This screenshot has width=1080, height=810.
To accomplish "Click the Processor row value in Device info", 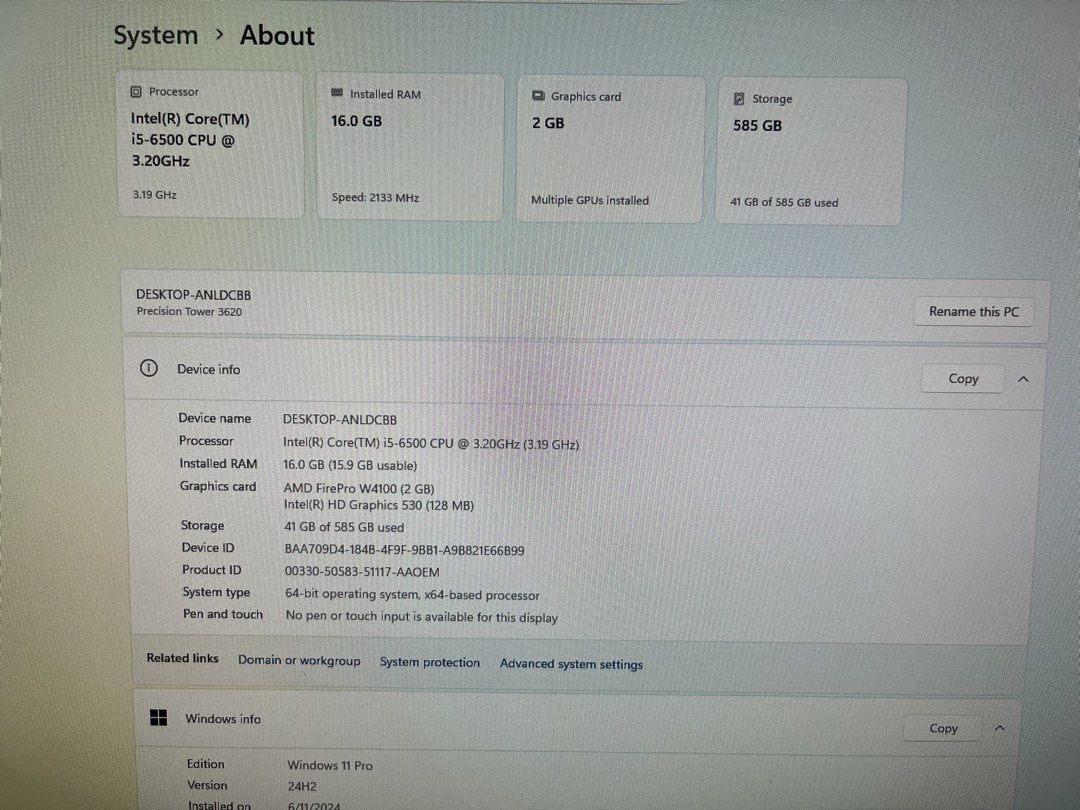I will pyautogui.click(x=430, y=444).
